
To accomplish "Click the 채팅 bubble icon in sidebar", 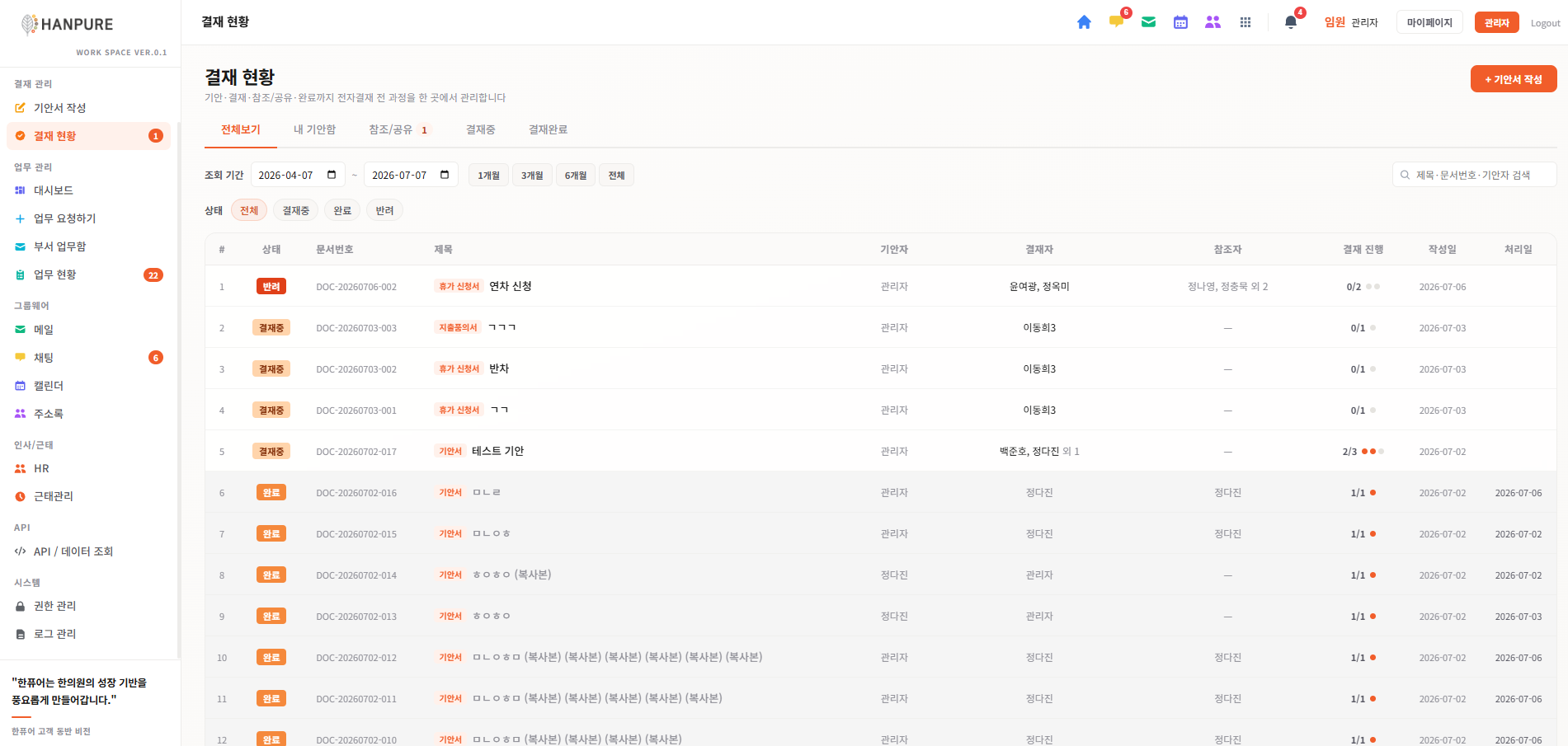I will click(20, 358).
